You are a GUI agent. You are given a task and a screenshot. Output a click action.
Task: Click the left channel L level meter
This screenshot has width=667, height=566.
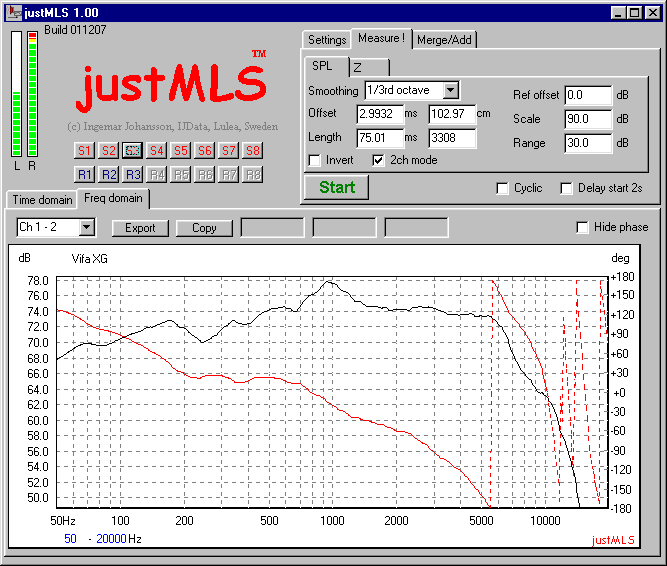pyautogui.click(x=17, y=94)
